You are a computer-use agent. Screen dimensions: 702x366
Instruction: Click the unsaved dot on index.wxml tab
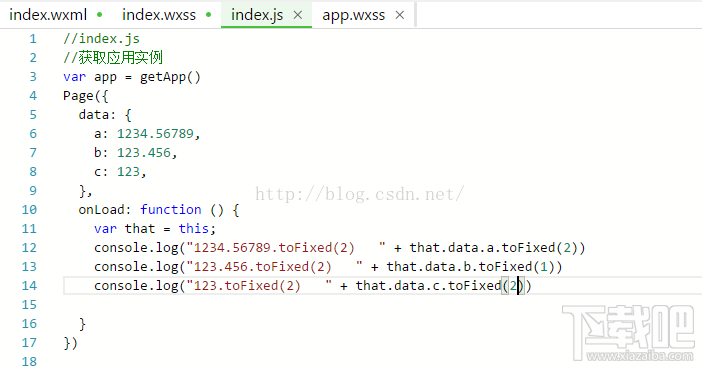[x=99, y=15]
